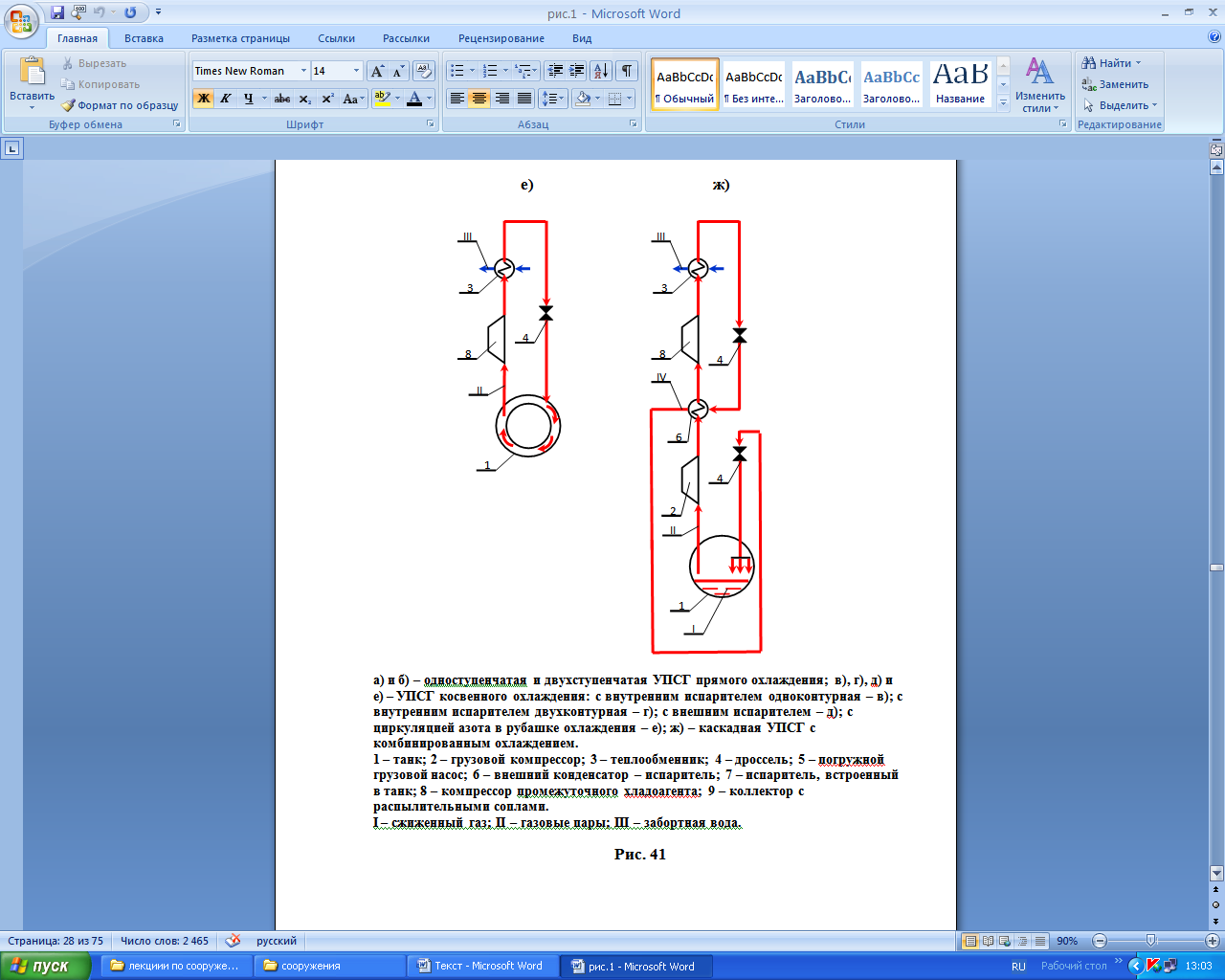This screenshot has height=980, width=1225.
Task: Open the Вставка ribbon tab
Action: [144, 38]
